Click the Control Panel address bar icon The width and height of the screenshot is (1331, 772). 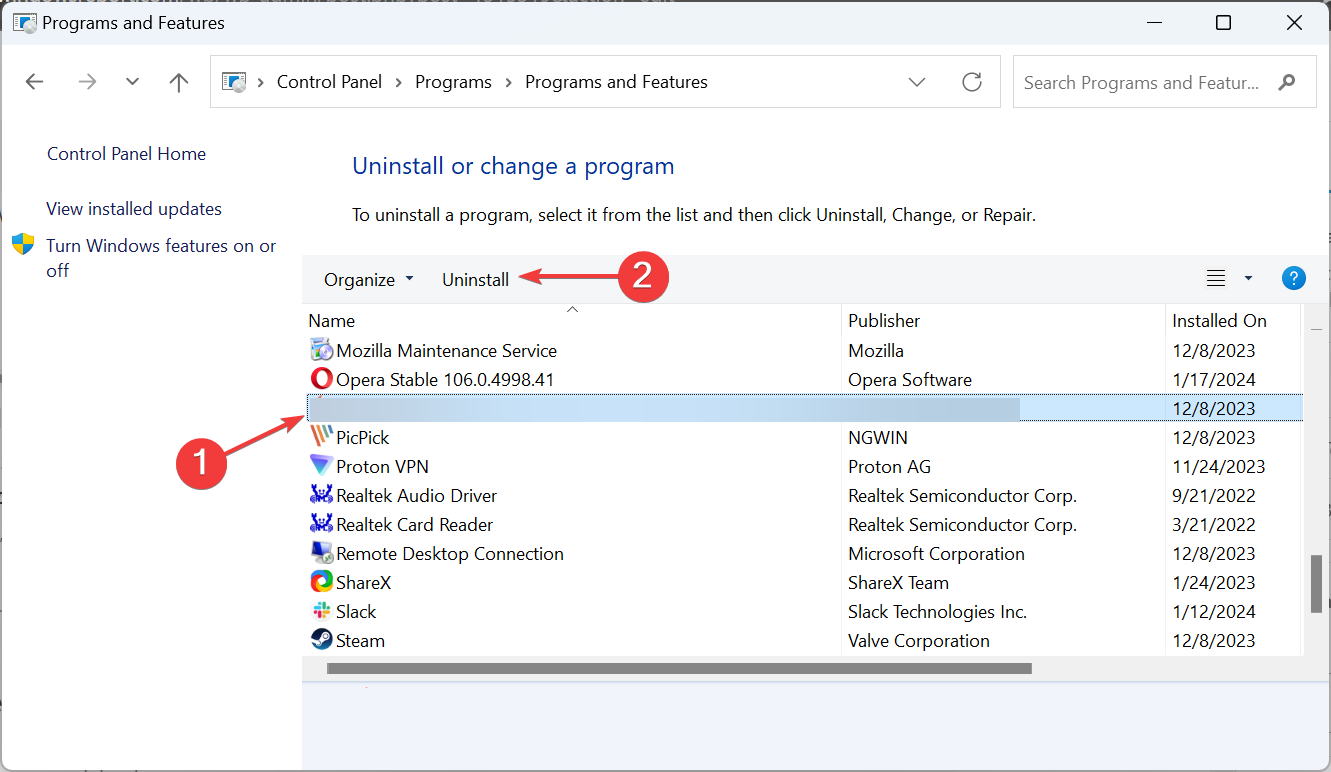click(x=234, y=82)
